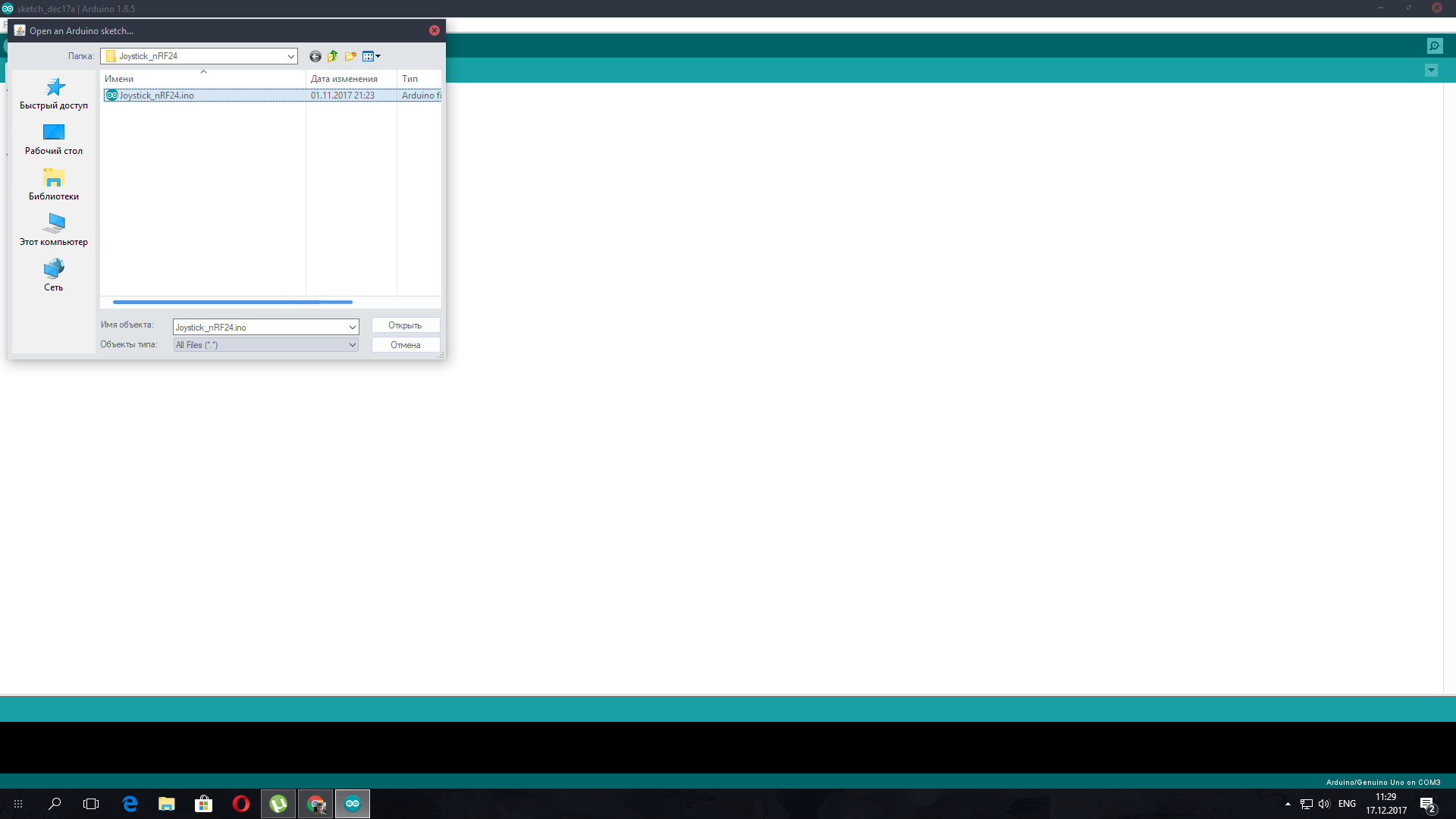Open Arduino tab options dropdown arrow
The width and height of the screenshot is (1456, 819).
(x=1431, y=71)
